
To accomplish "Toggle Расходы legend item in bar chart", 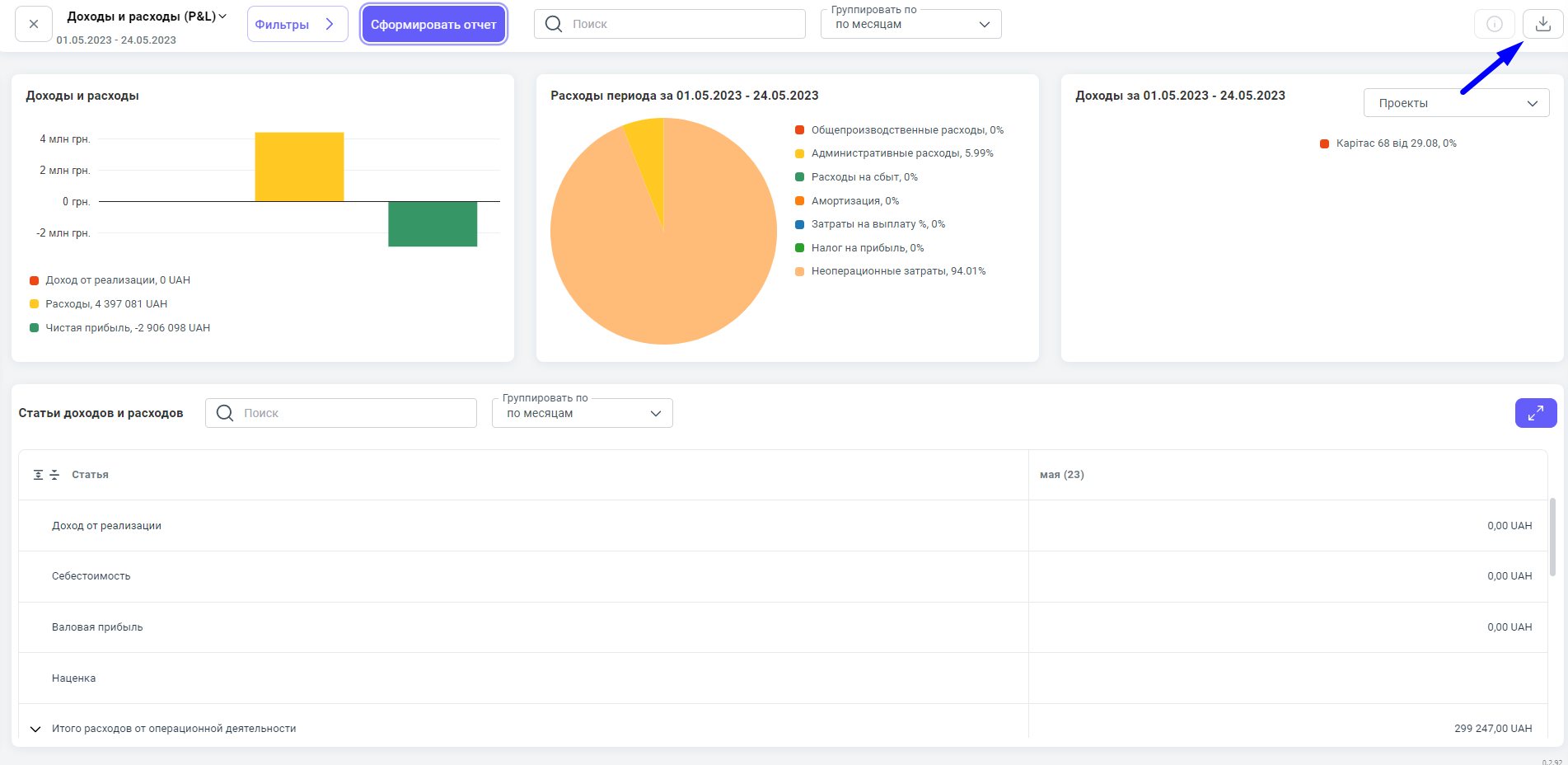I will (x=105, y=304).
